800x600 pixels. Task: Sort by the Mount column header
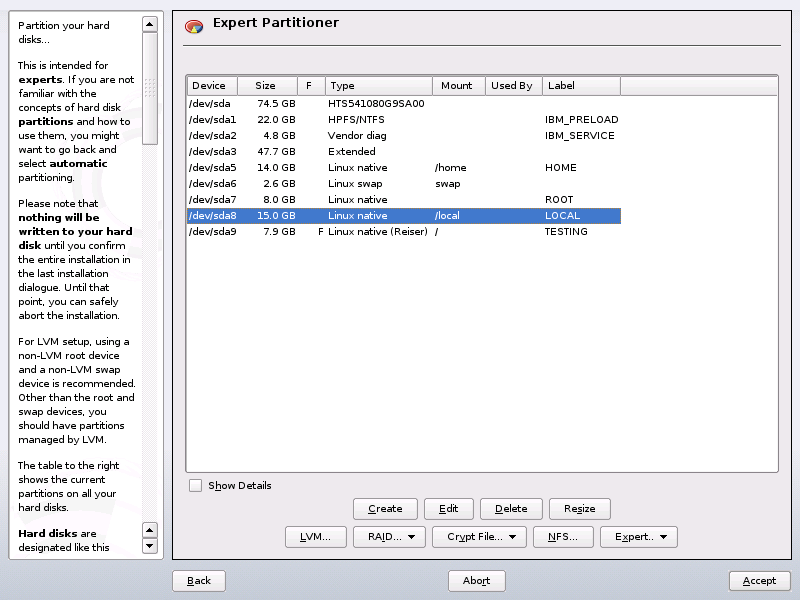pos(459,86)
